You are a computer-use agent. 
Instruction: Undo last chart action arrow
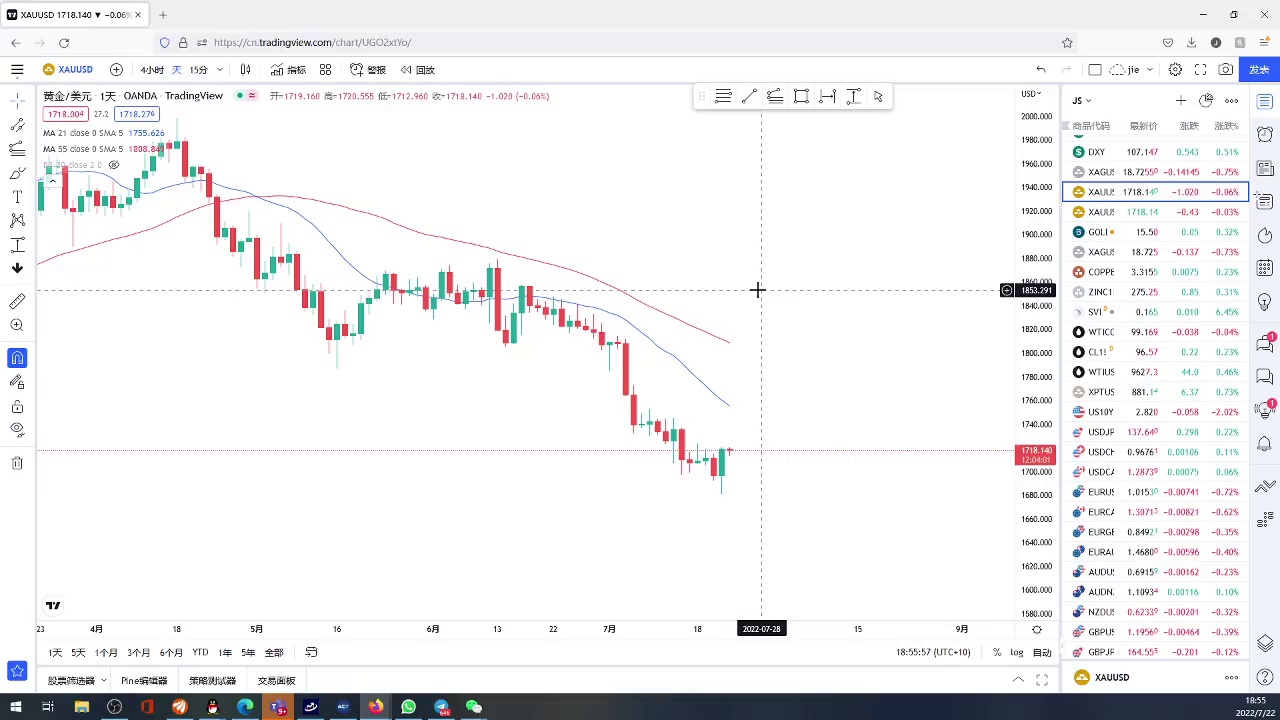pyautogui.click(x=1041, y=70)
